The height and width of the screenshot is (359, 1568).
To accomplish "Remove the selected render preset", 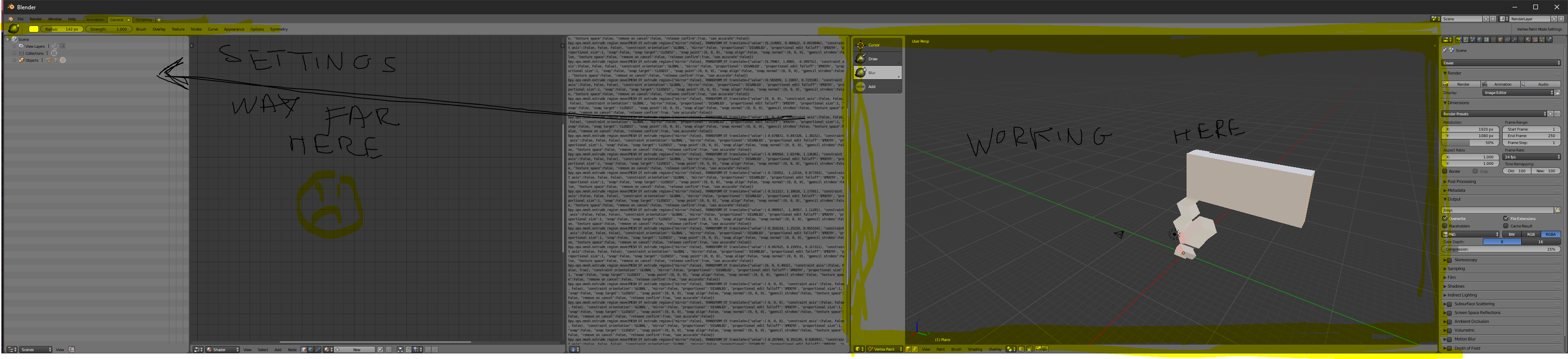I will point(1557,114).
